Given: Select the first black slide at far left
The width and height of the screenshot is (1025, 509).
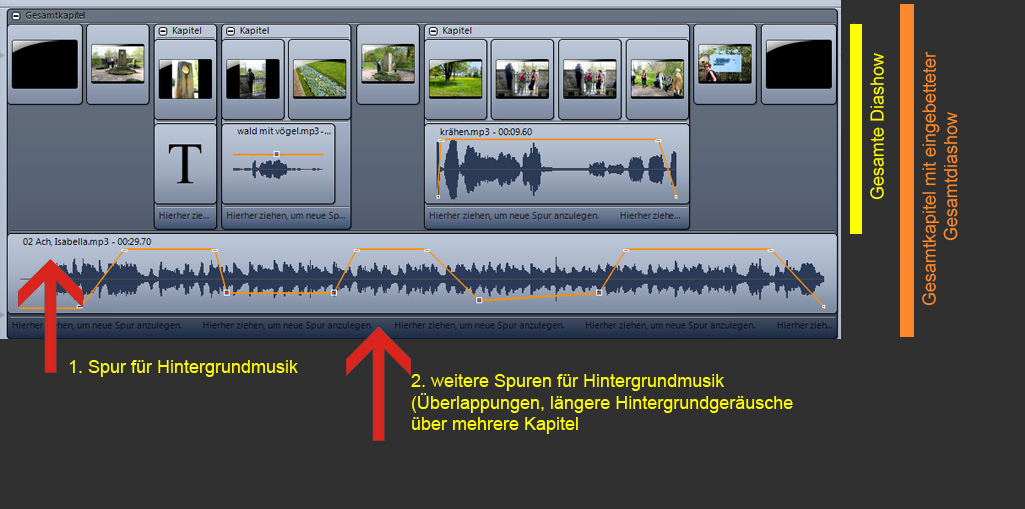Looking at the screenshot, I should click(45, 65).
